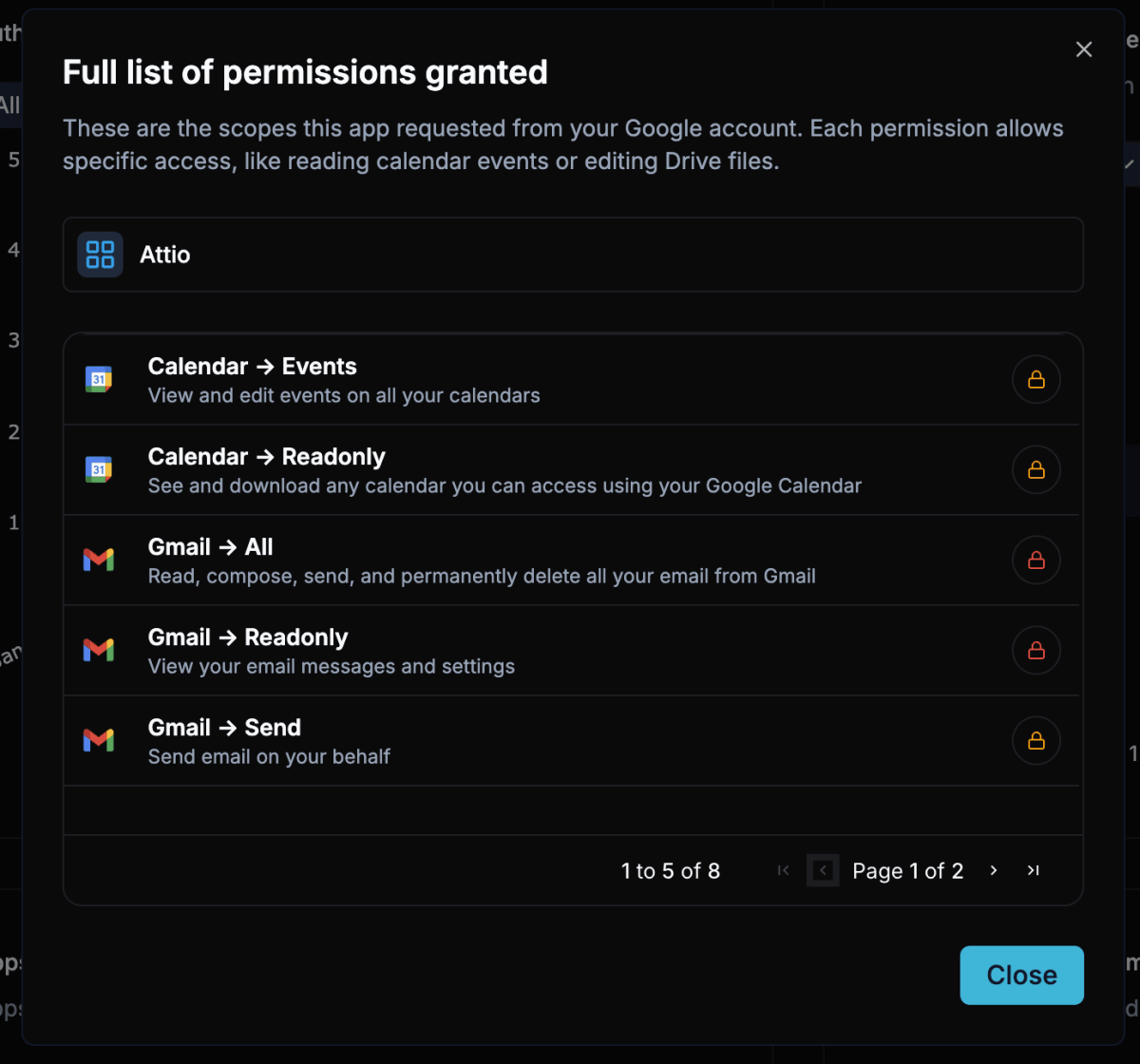Click the Calendar Events row calendar icon
The image size is (1140, 1064).
click(x=99, y=379)
